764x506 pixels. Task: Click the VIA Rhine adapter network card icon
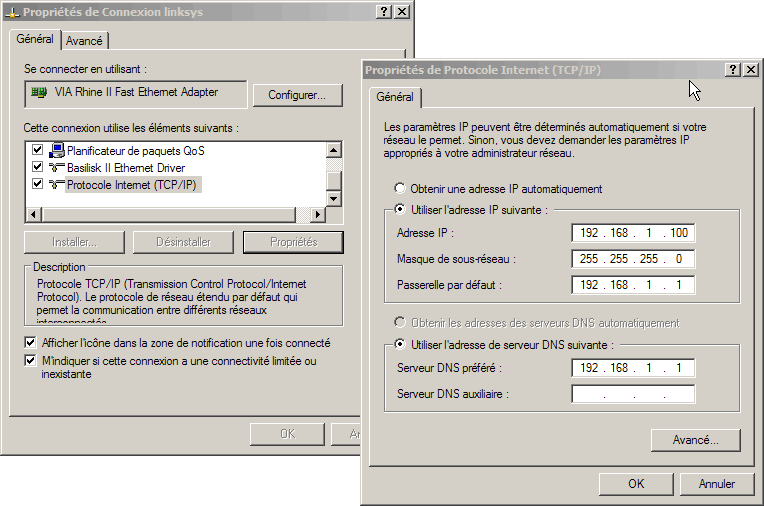click(39, 93)
